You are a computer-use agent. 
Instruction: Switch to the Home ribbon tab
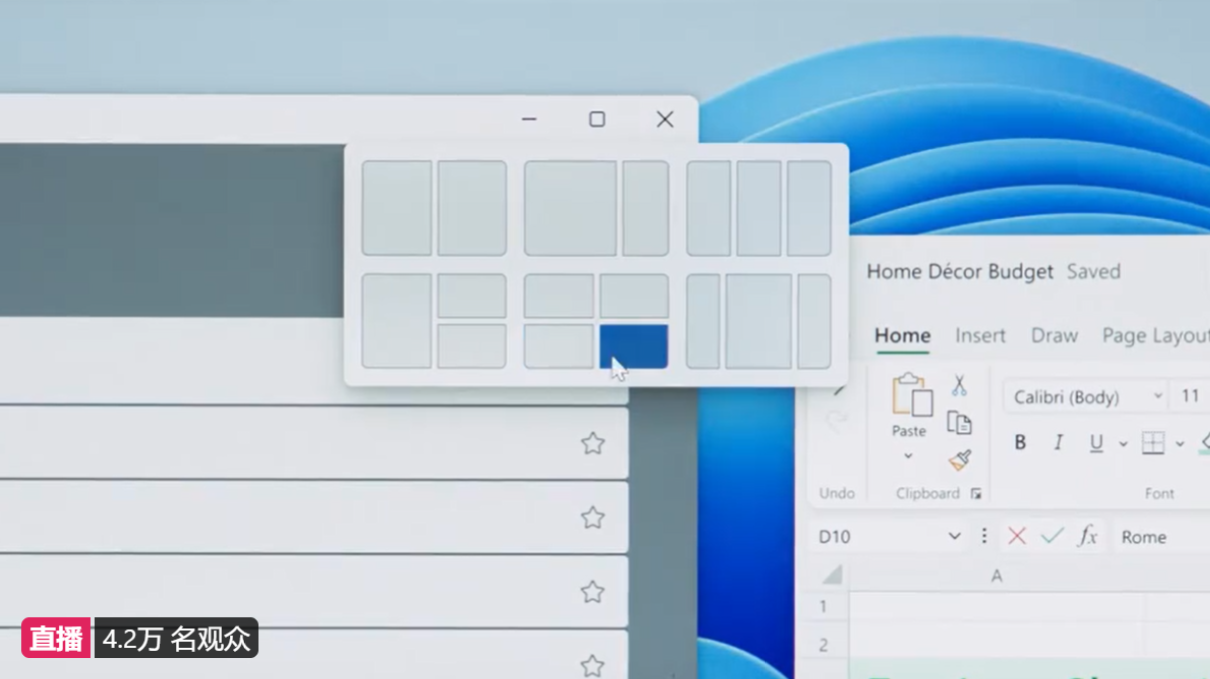903,336
